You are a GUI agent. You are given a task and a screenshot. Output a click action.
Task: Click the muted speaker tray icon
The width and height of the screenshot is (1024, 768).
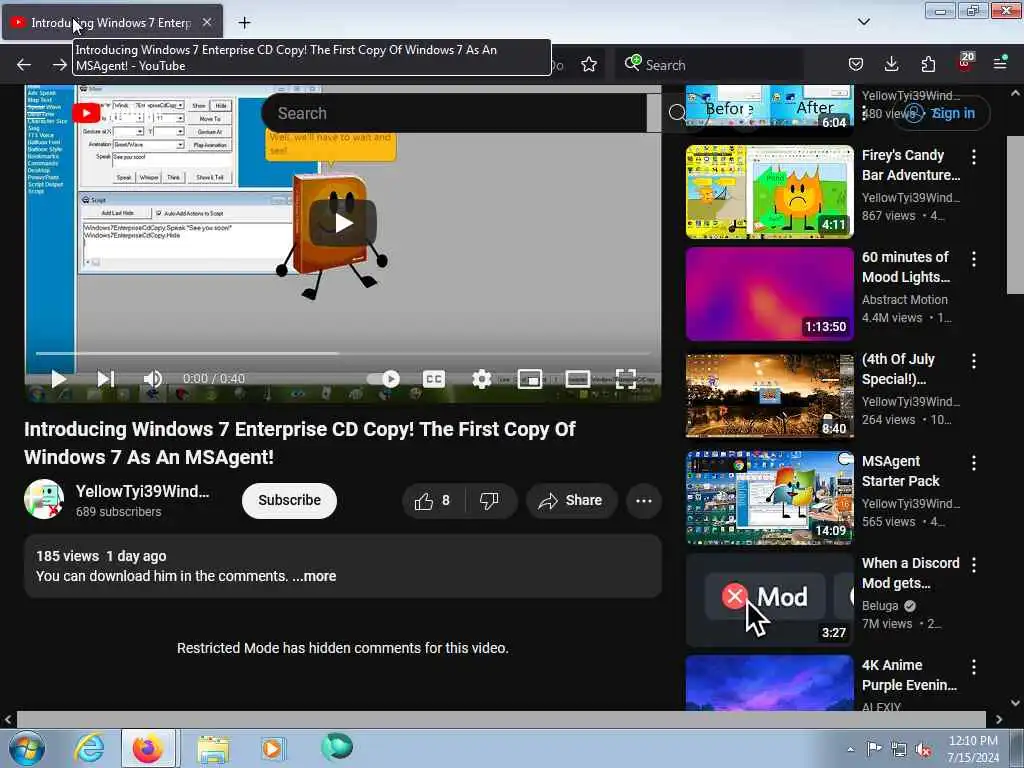923,750
